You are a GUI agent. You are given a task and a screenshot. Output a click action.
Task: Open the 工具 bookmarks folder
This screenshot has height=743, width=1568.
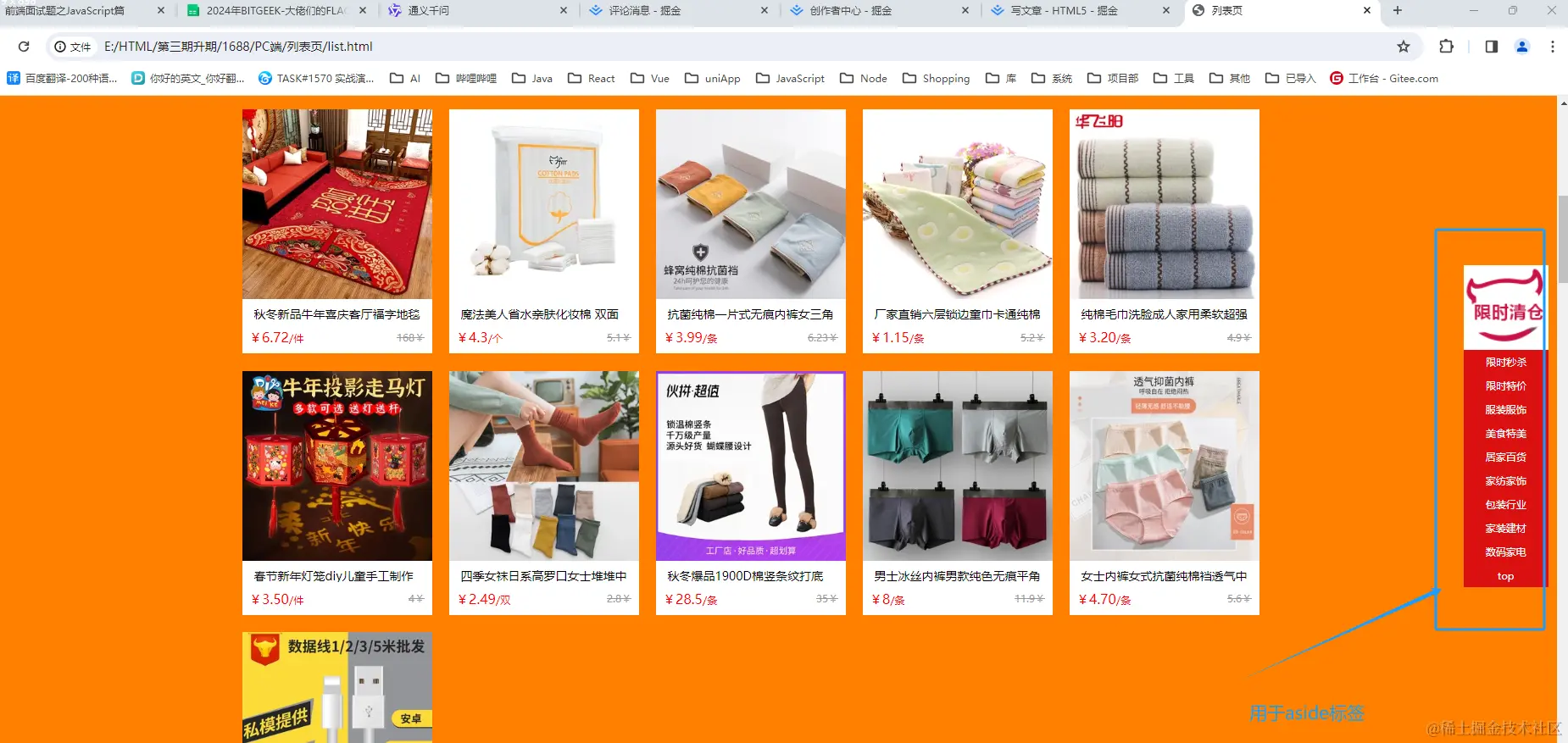(x=1174, y=78)
